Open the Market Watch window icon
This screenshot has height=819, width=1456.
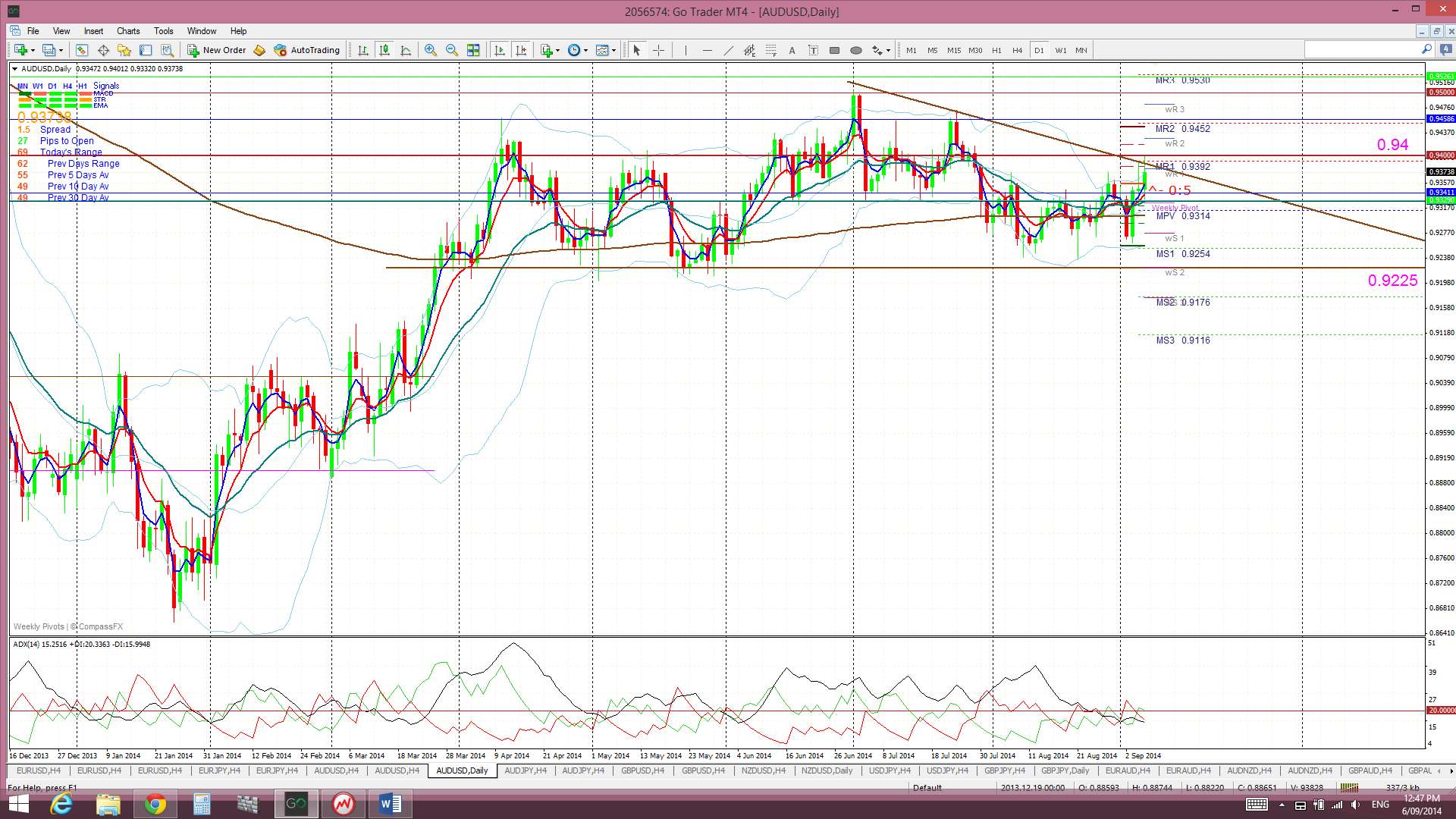pos(82,50)
